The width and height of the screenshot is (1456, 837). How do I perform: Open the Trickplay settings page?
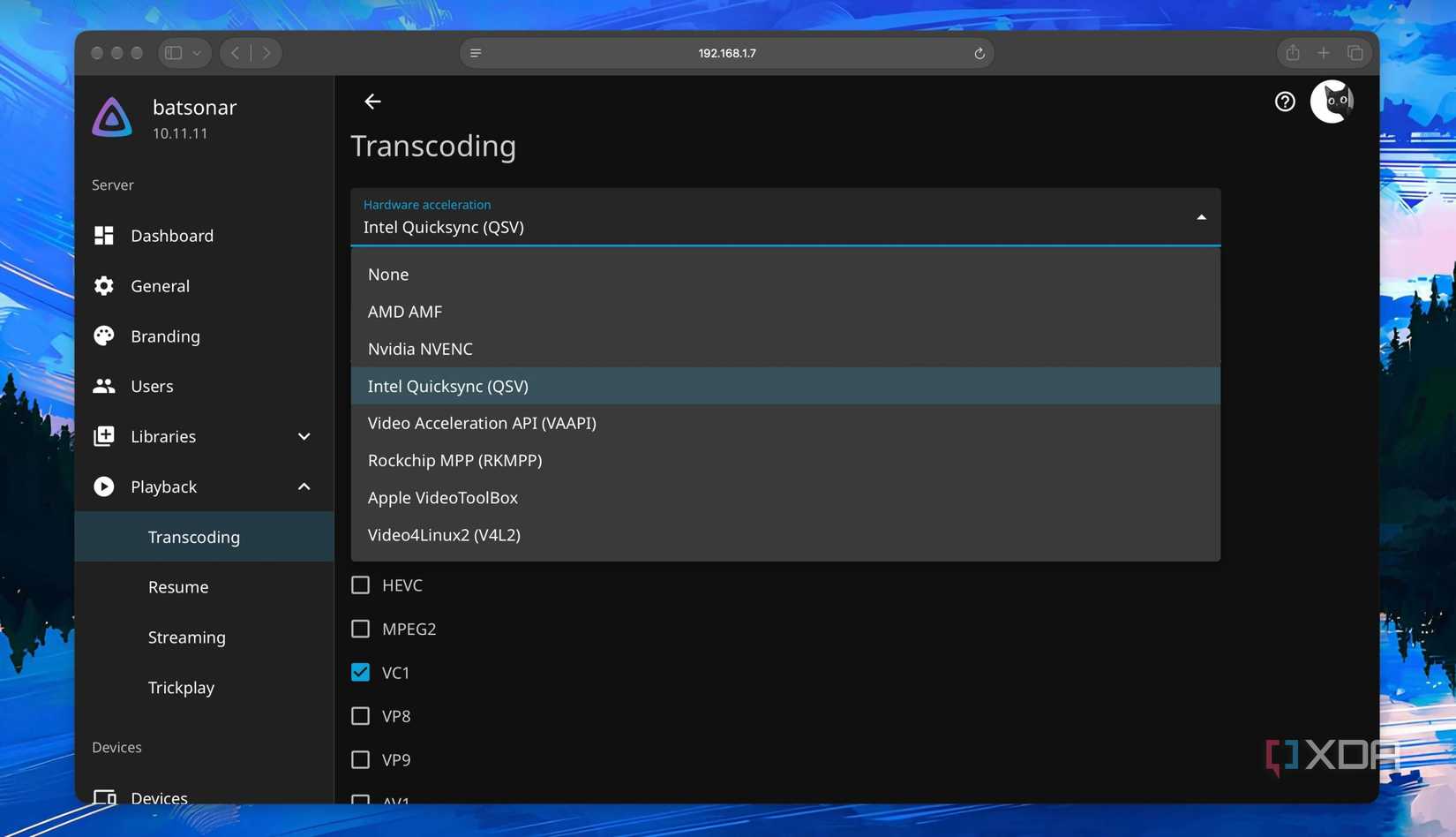[x=204, y=687]
